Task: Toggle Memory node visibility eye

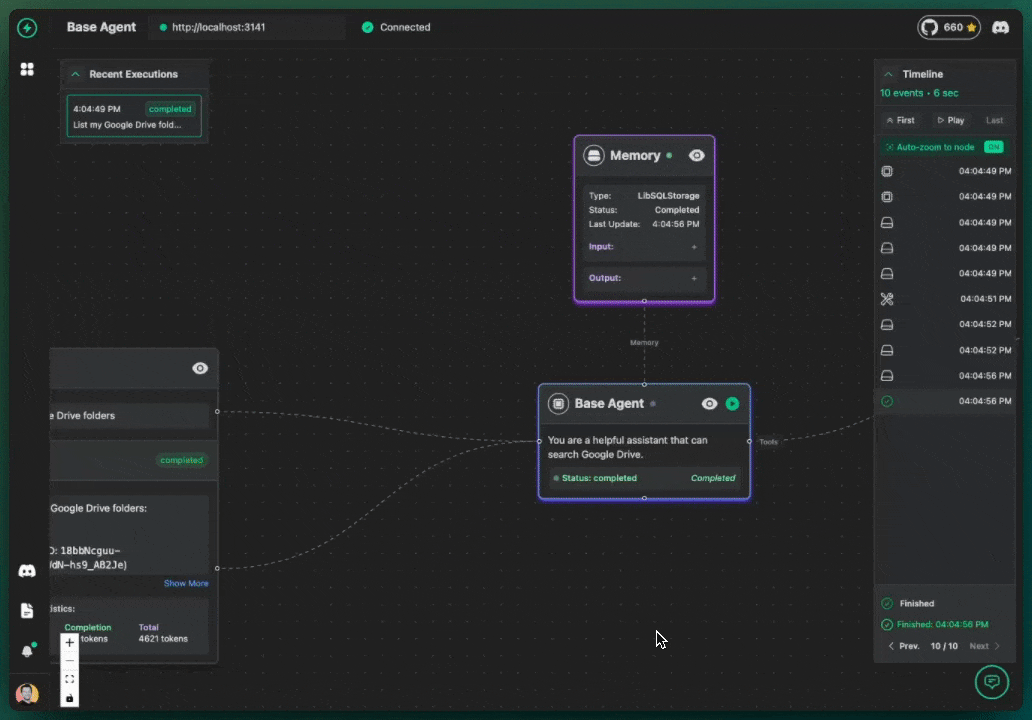Action: pos(696,155)
